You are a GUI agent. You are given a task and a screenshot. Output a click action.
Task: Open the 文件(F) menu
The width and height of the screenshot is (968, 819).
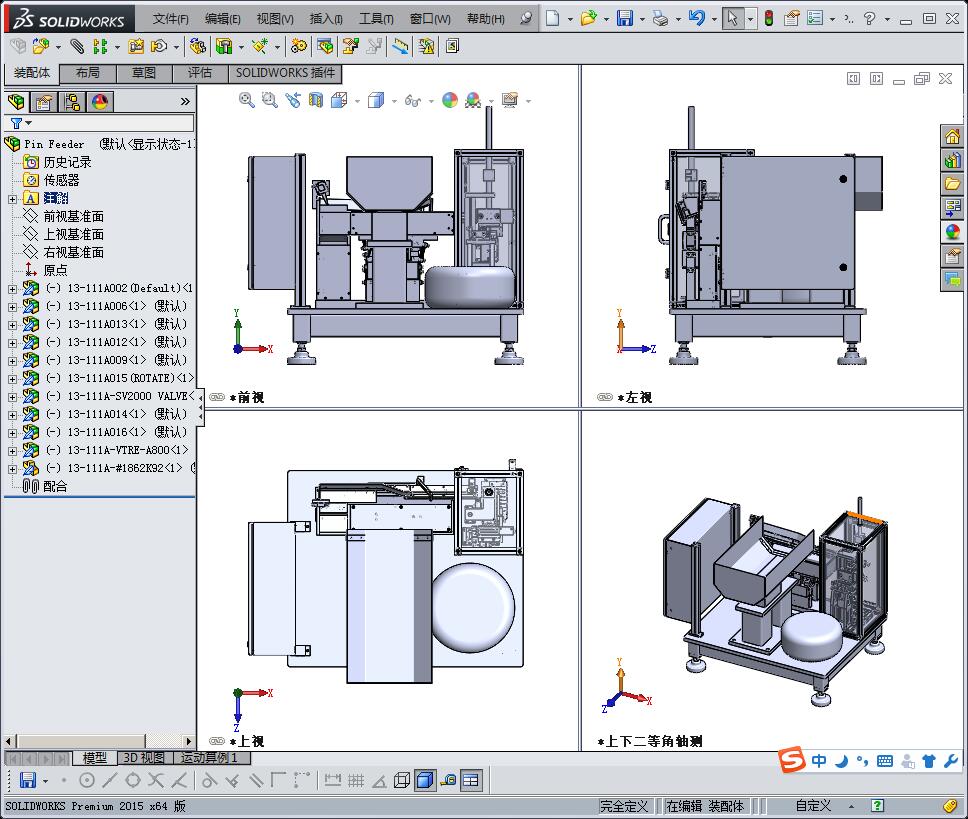[170, 19]
